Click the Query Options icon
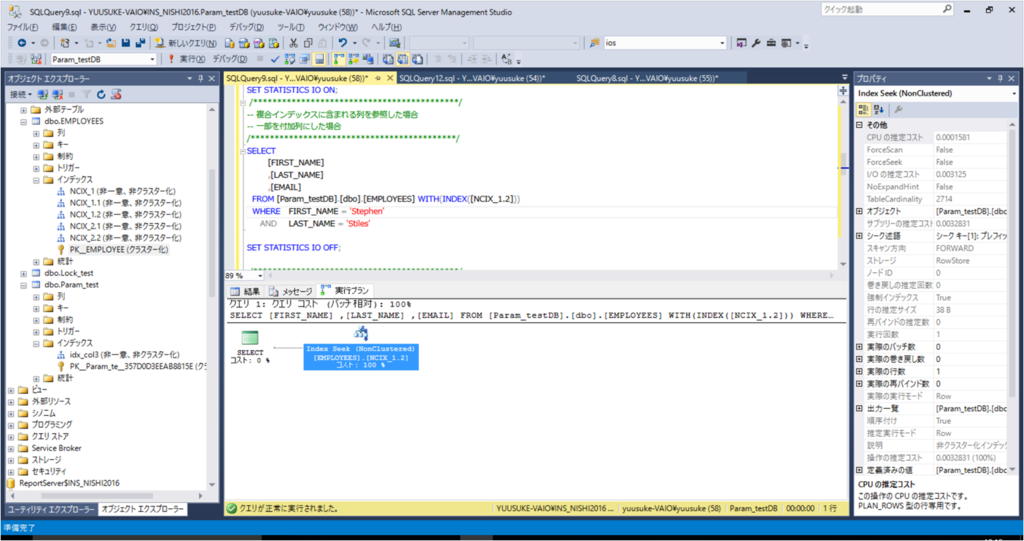Screen dimensions: 1024x541 [304, 59]
